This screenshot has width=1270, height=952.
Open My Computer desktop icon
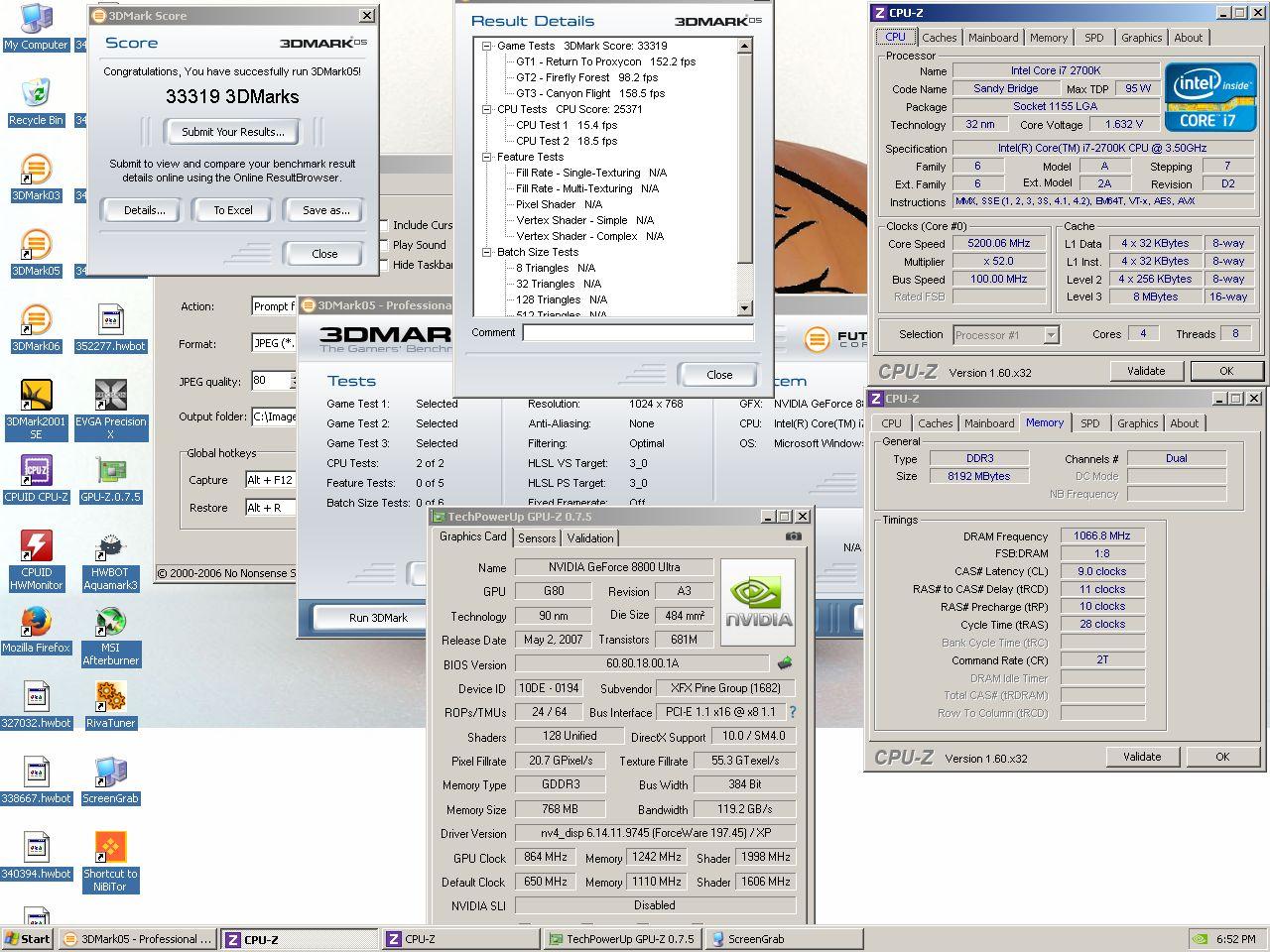[x=36, y=27]
